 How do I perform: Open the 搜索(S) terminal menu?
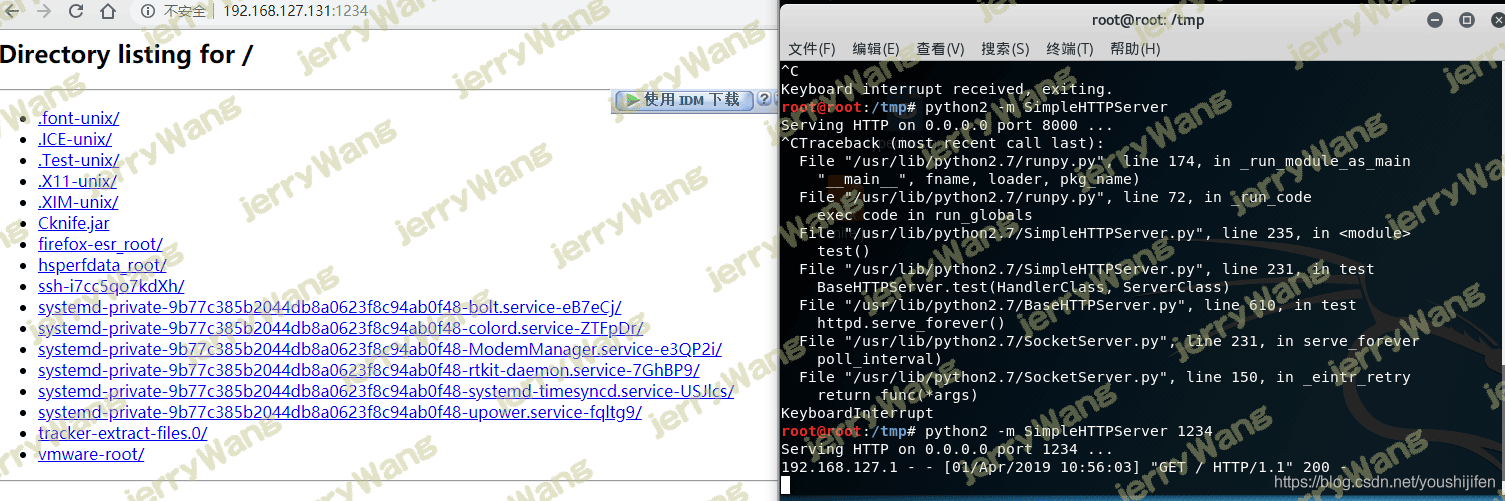(x=1005, y=49)
